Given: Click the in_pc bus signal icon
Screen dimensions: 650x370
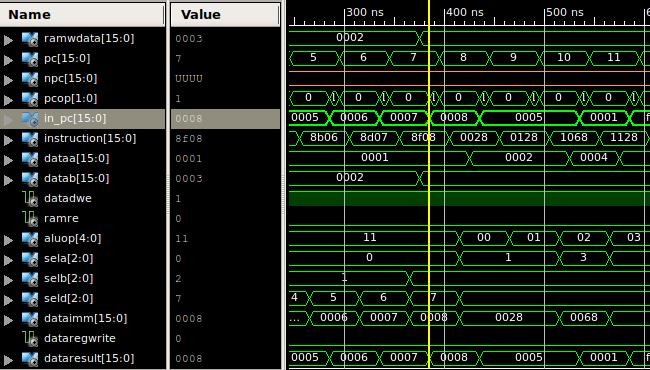Looking at the screenshot, I should click(30, 119).
